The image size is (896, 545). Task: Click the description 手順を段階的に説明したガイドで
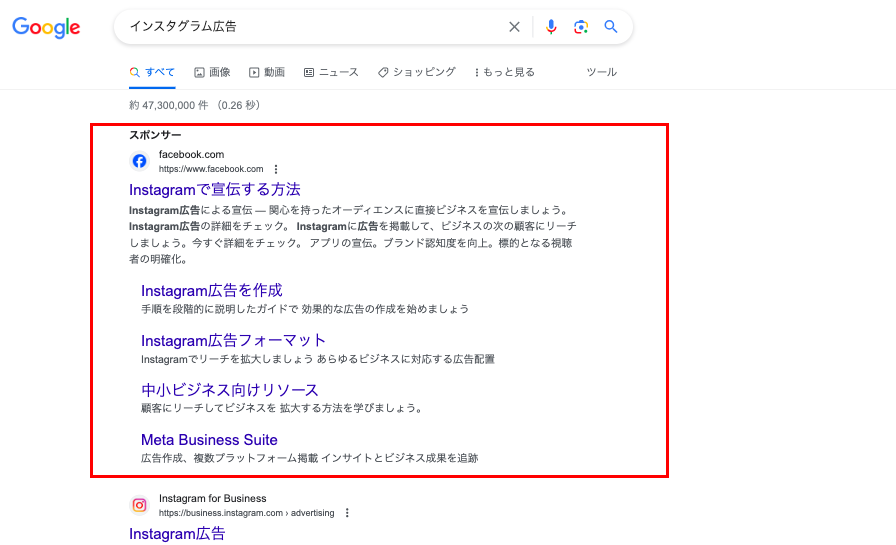point(220,309)
